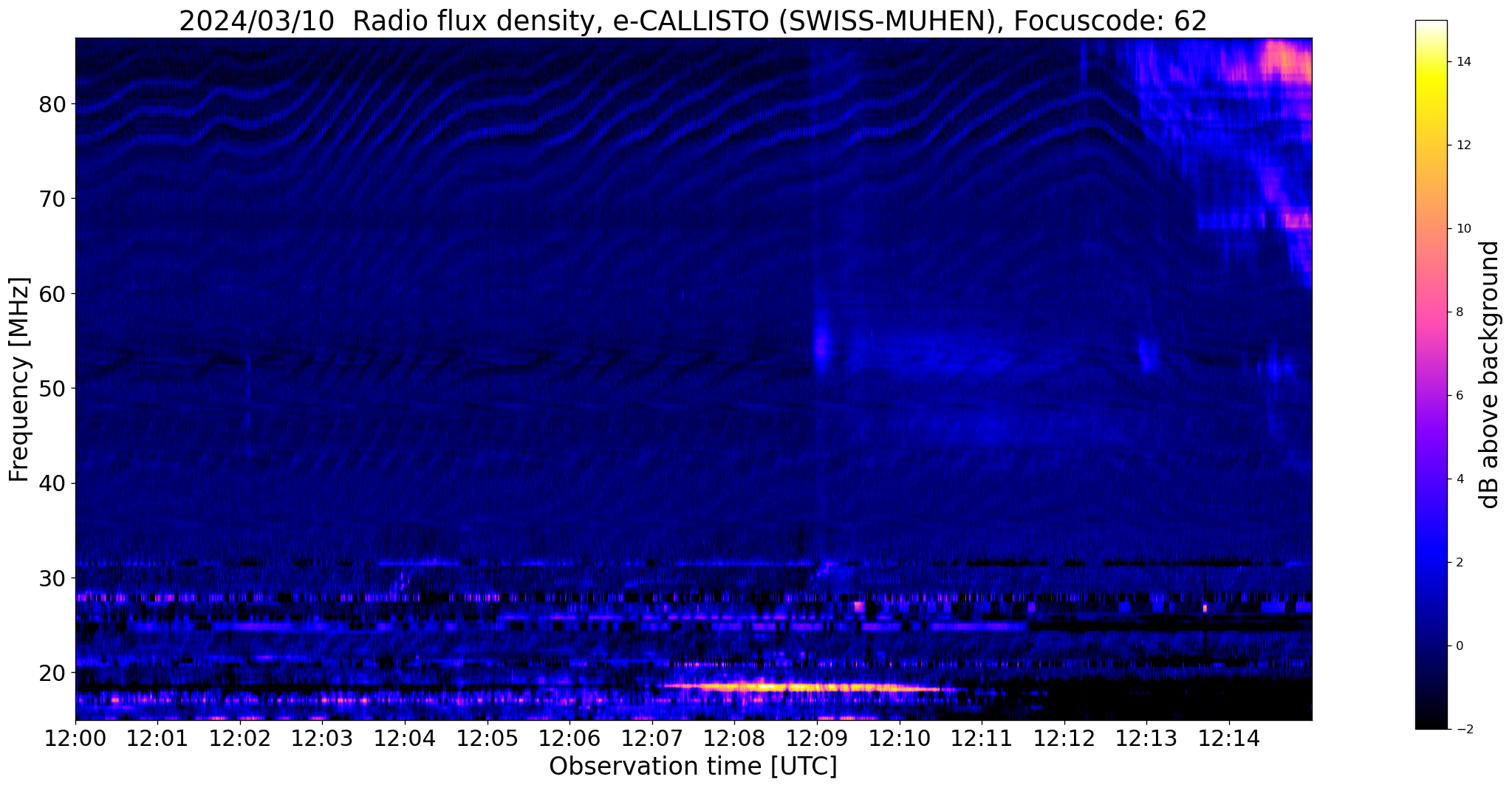
Task: Click the 12:09 time tick label
Action: coord(817,739)
